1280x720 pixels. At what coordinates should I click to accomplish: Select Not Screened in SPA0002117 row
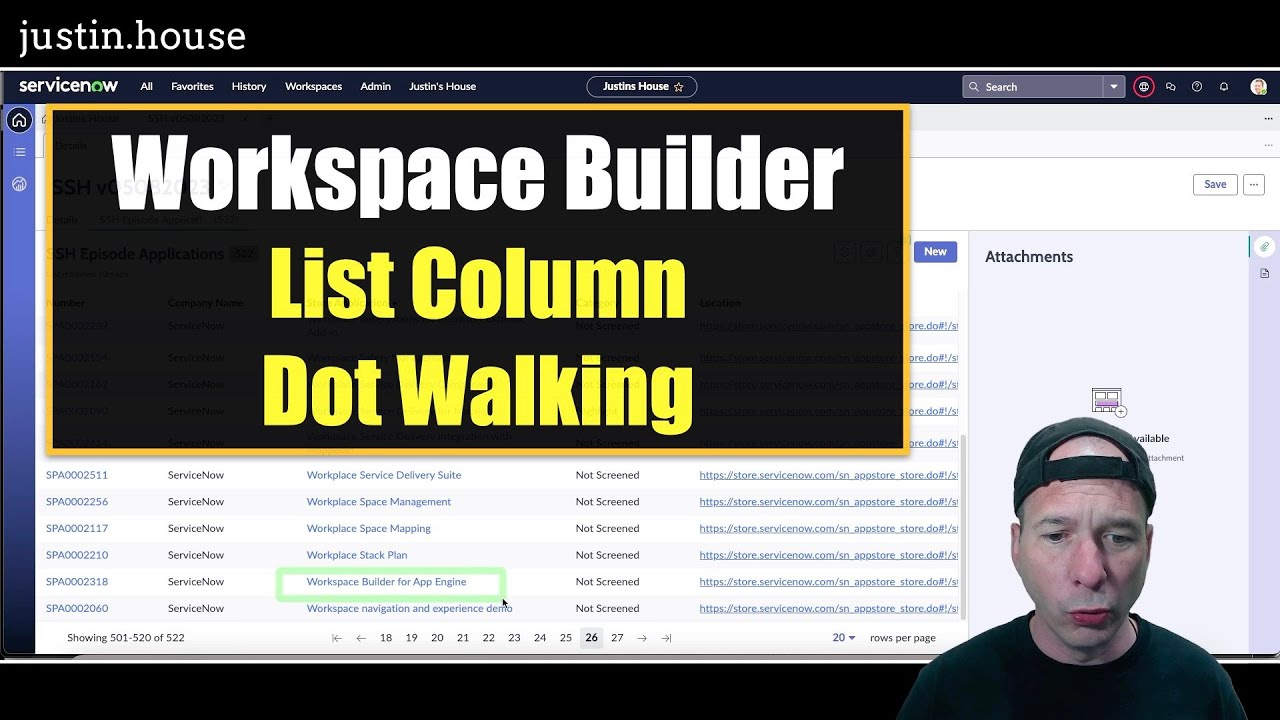(x=607, y=528)
